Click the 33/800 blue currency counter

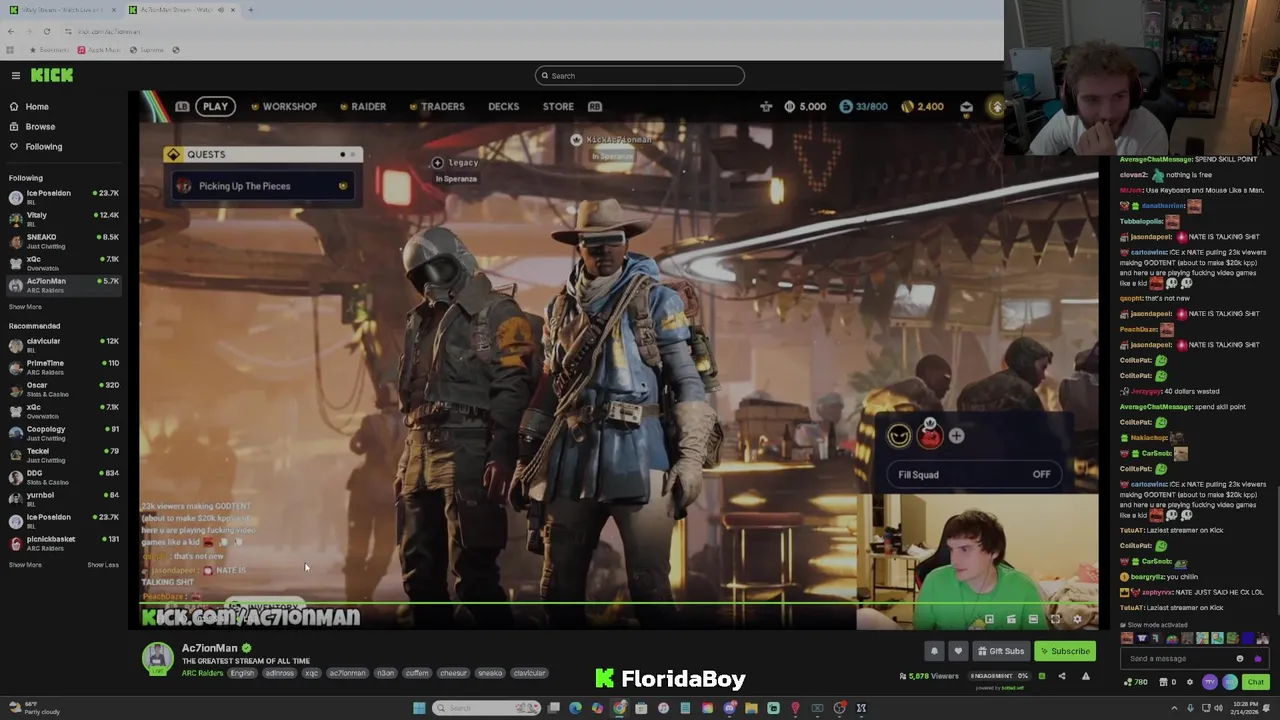pos(864,106)
